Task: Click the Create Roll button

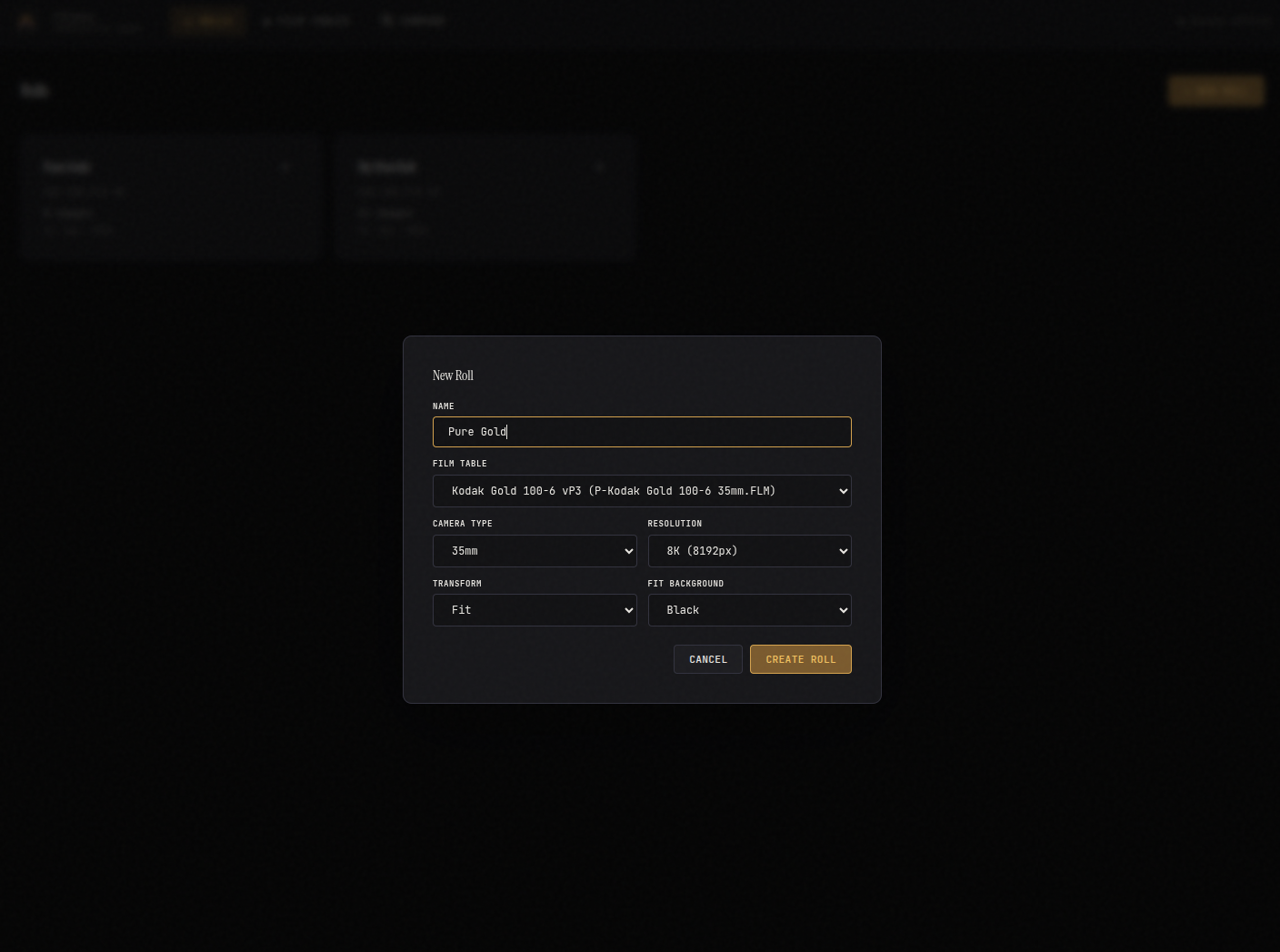Action: tap(800, 659)
